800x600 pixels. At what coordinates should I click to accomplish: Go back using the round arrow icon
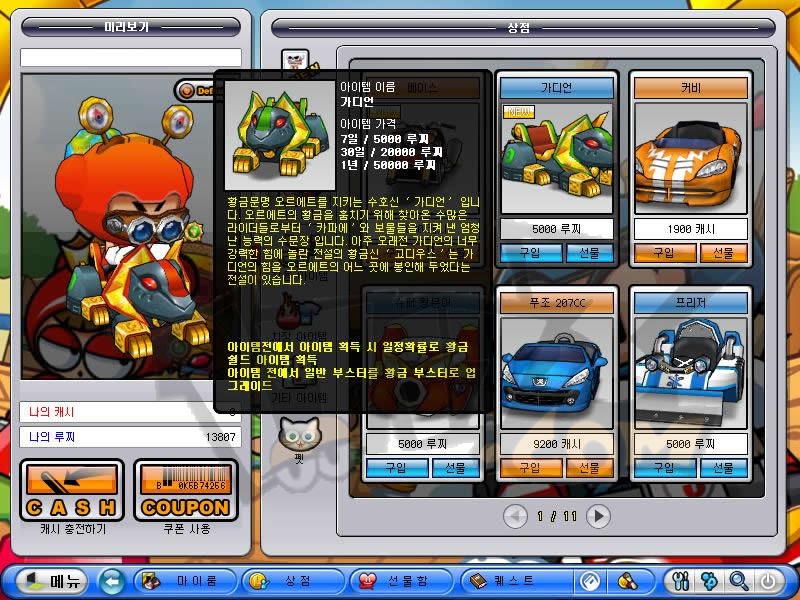coord(111,581)
